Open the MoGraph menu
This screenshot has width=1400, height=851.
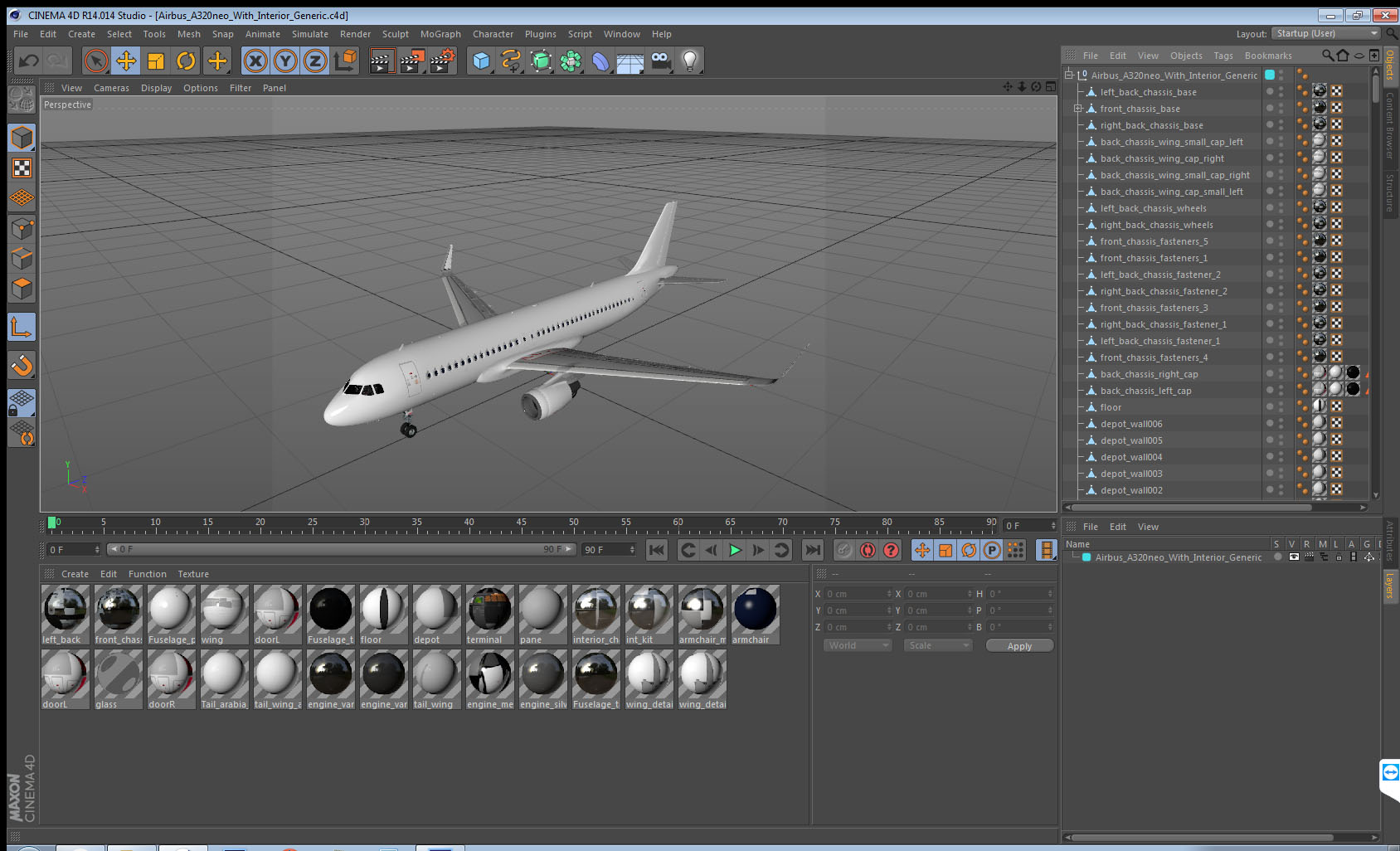(440, 34)
